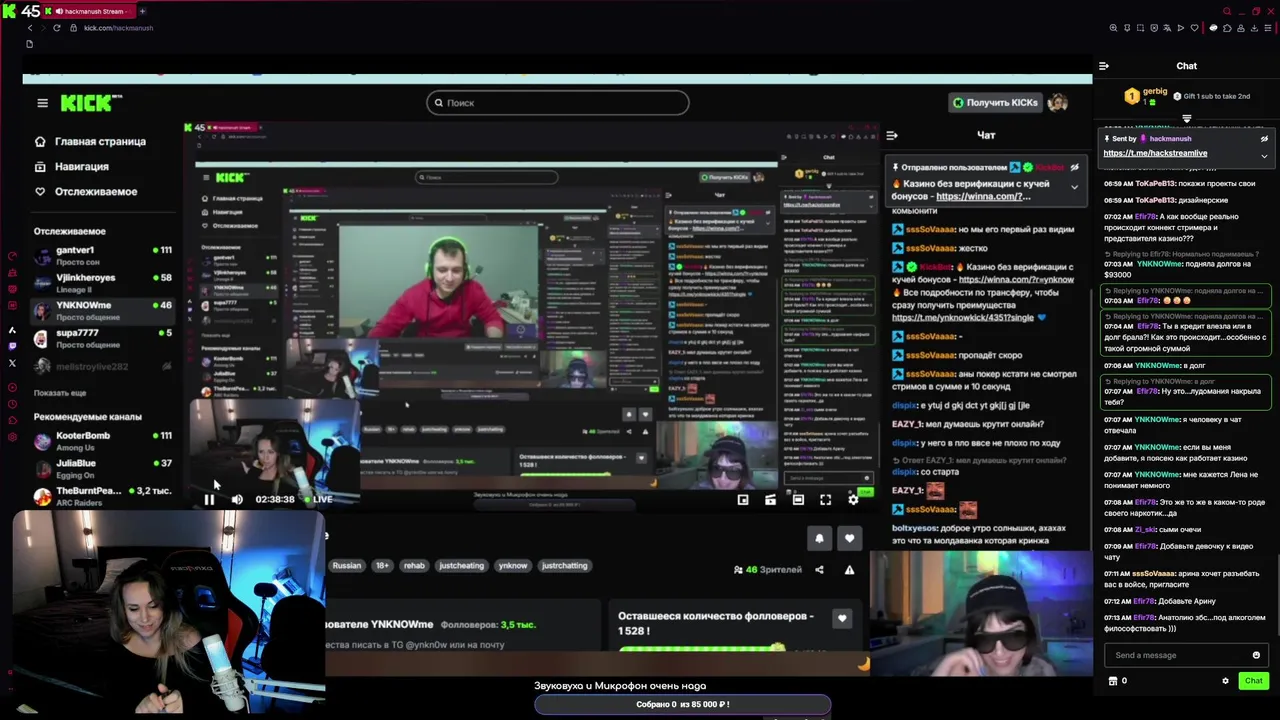Viewport: 1280px width, 720px height.
Task: Switch to theater mode in player controls
Action: (x=798, y=499)
